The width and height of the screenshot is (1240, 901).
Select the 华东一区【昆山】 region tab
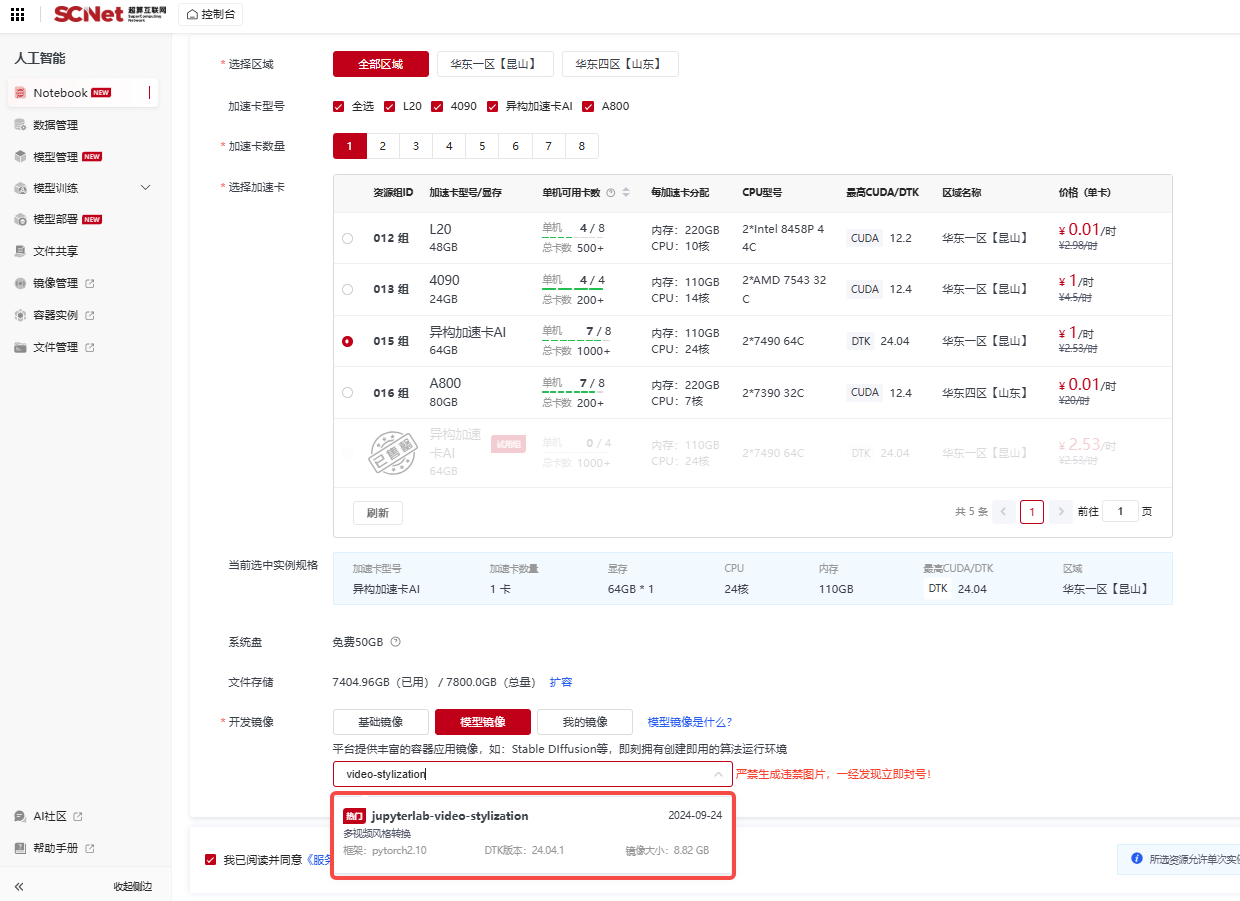(495, 64)
